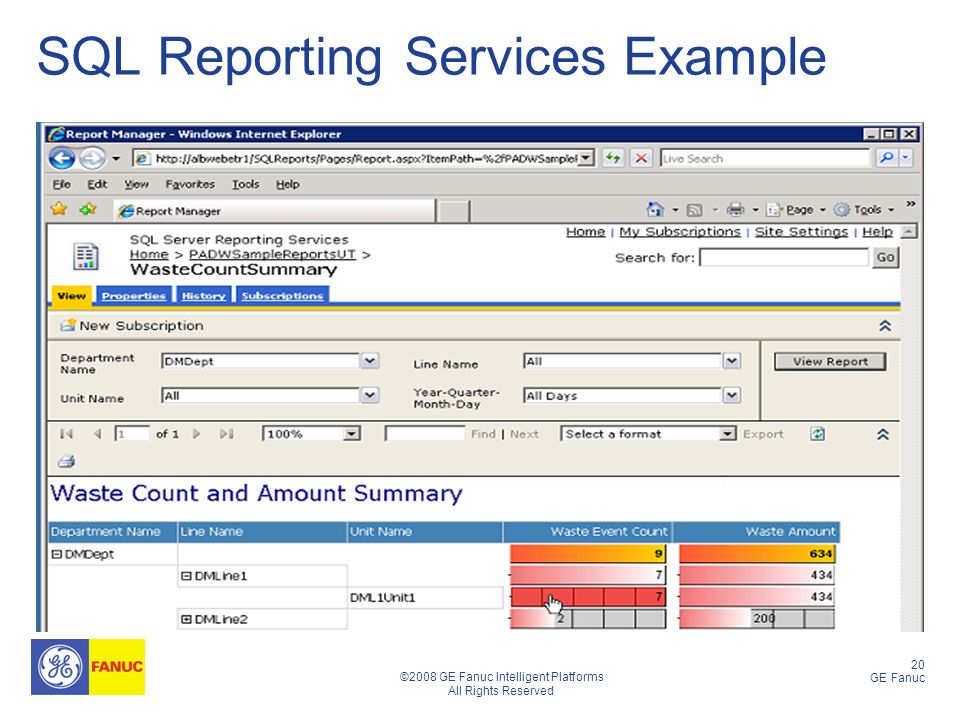The height and width of the screenshot is (720, 960).
Task: Collapse the DMLine1 tree row
Action: pos(186,576)
